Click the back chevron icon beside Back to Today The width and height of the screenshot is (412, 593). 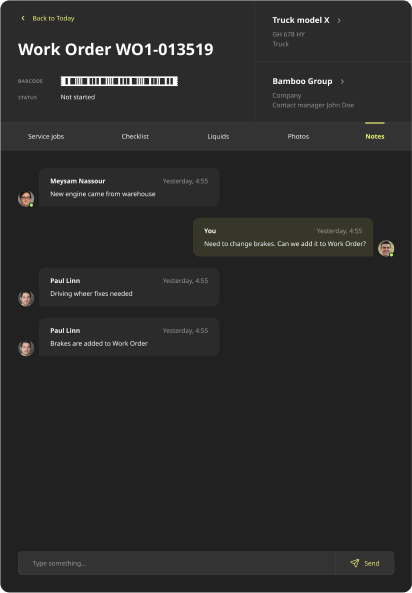23,18
